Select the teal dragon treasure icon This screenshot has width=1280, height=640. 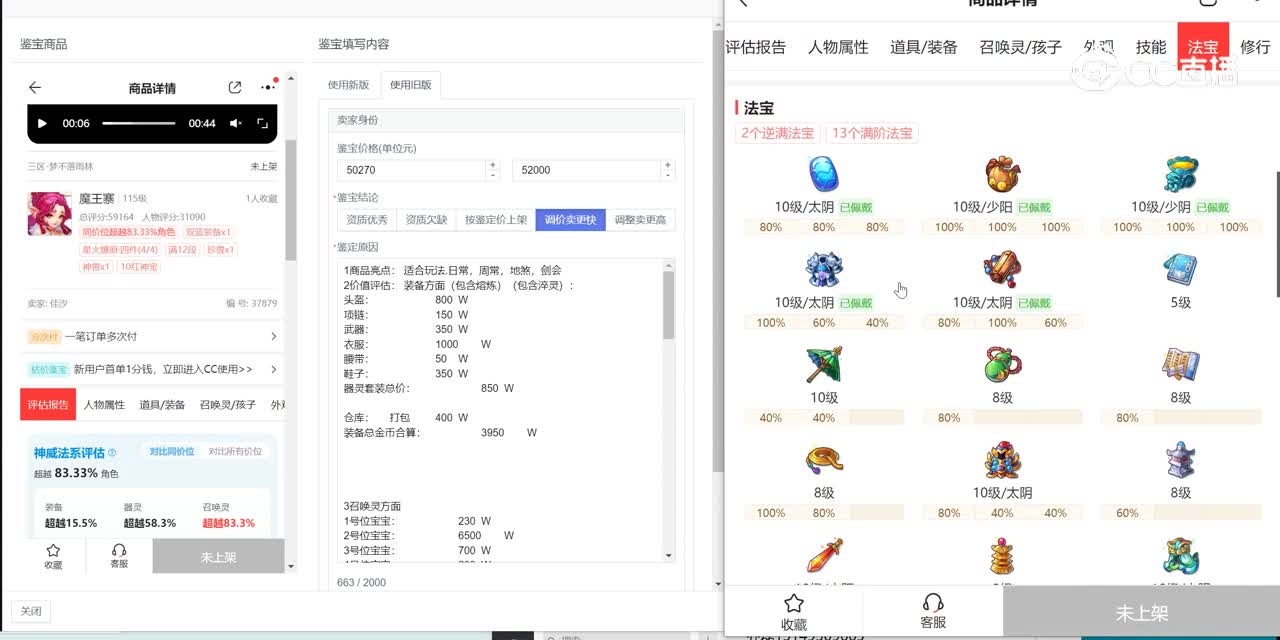(x=1181, y=556)
